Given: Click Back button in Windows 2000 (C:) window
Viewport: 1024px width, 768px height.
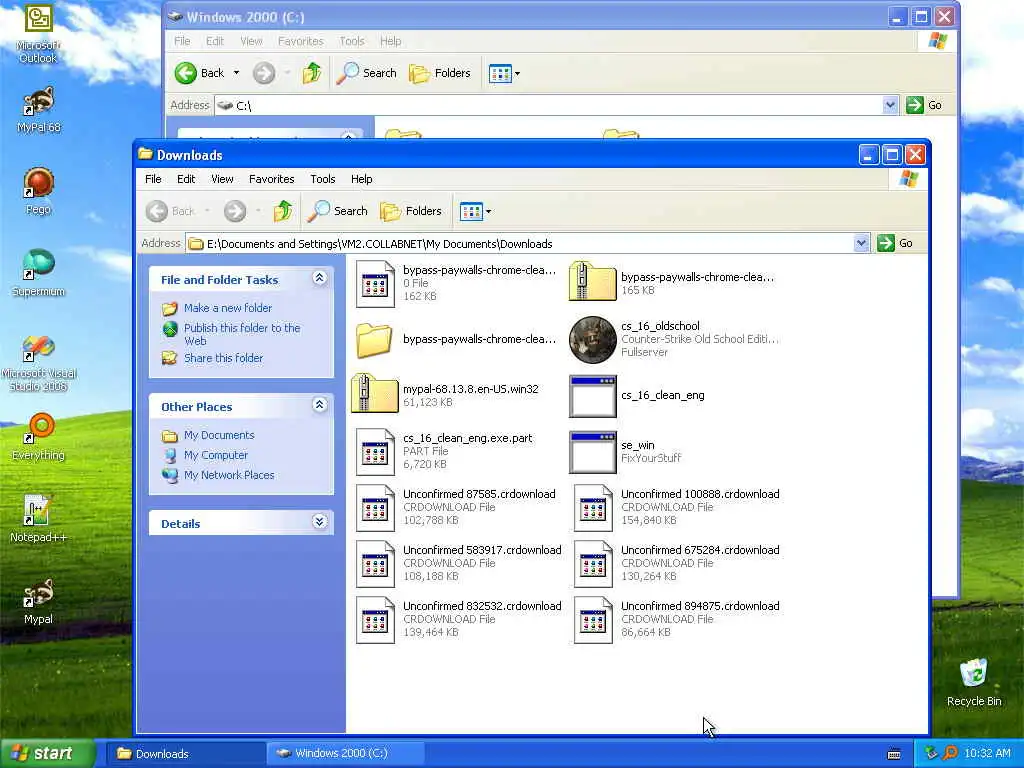Looking at the screenshot, I should 200,73.
